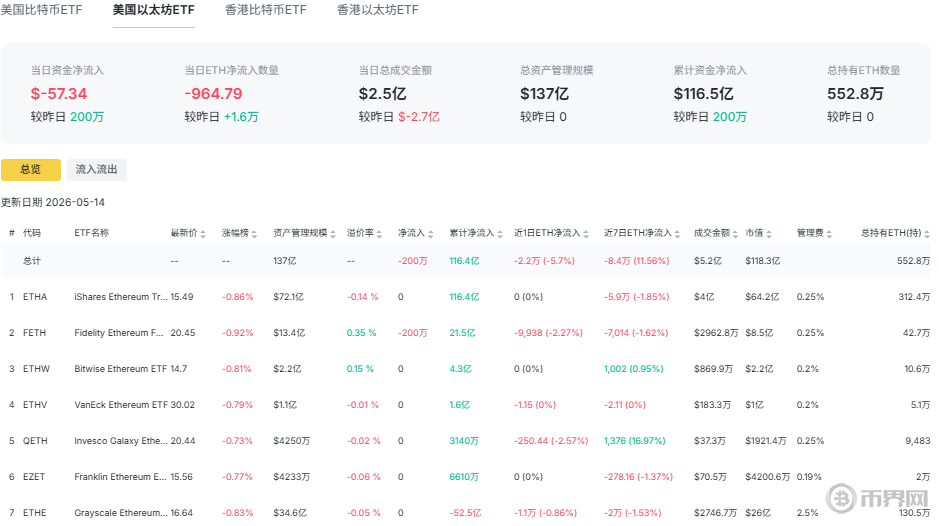Open the 香港比特币ETF tab
The height and width of the screenshot is (526, 939).
coord(265,10)
